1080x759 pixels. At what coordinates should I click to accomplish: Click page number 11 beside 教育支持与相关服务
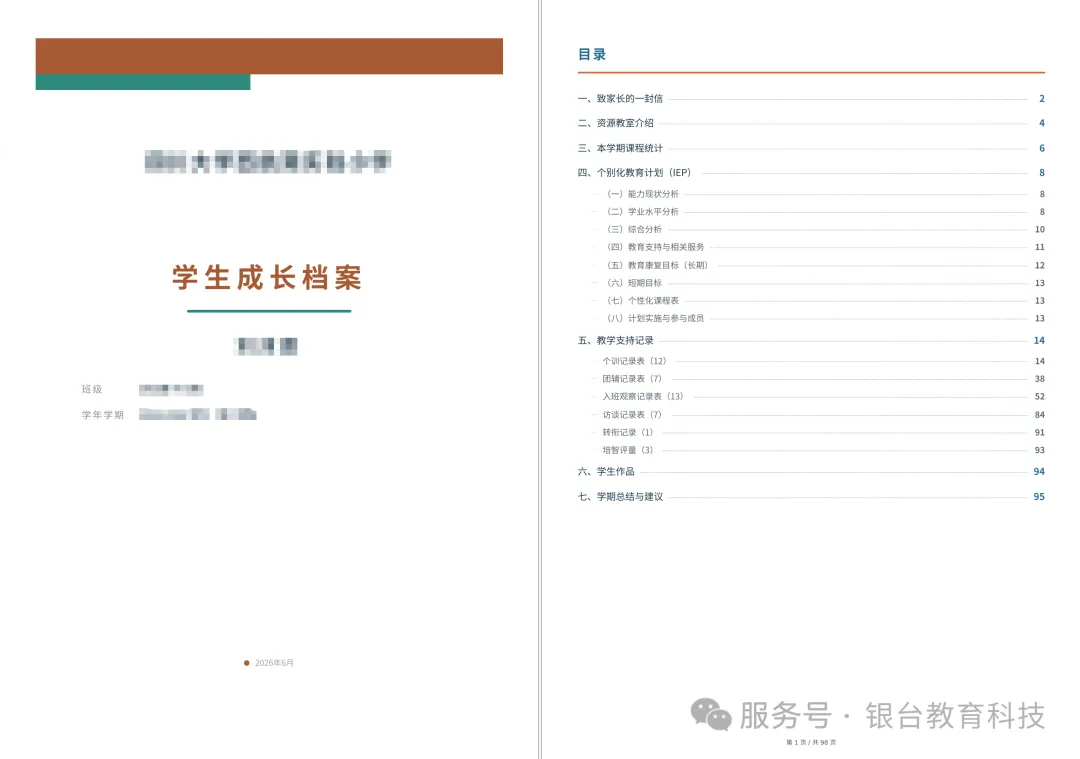pyautogui.click(x=1039, y=247)
